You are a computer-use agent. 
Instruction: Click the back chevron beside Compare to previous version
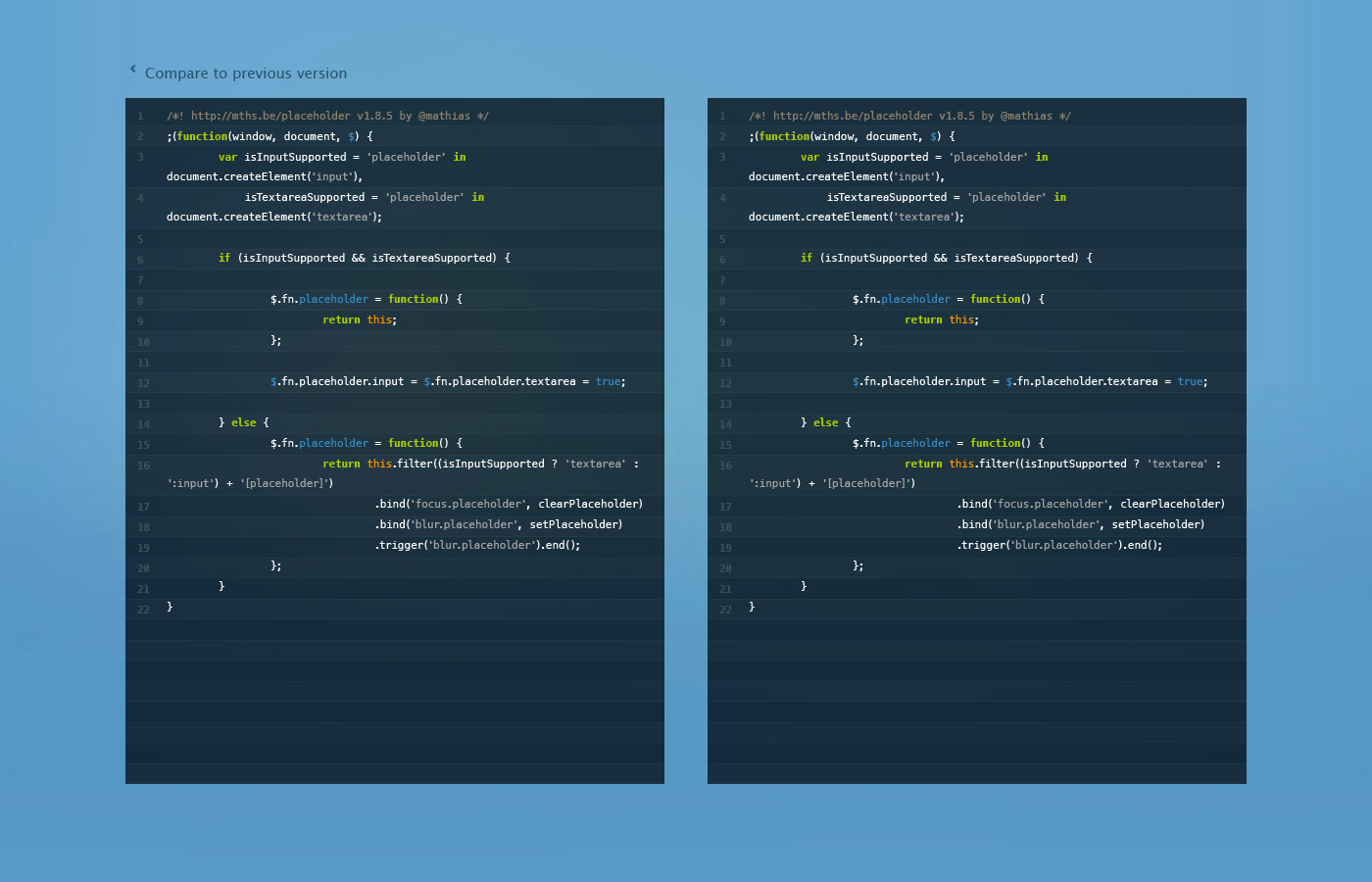(x=133, y=69)
